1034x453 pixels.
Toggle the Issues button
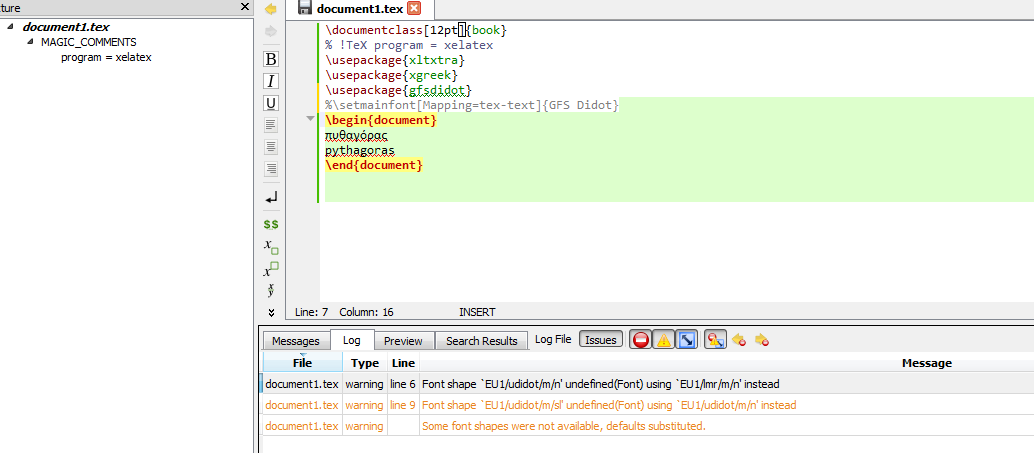point(601,340)
